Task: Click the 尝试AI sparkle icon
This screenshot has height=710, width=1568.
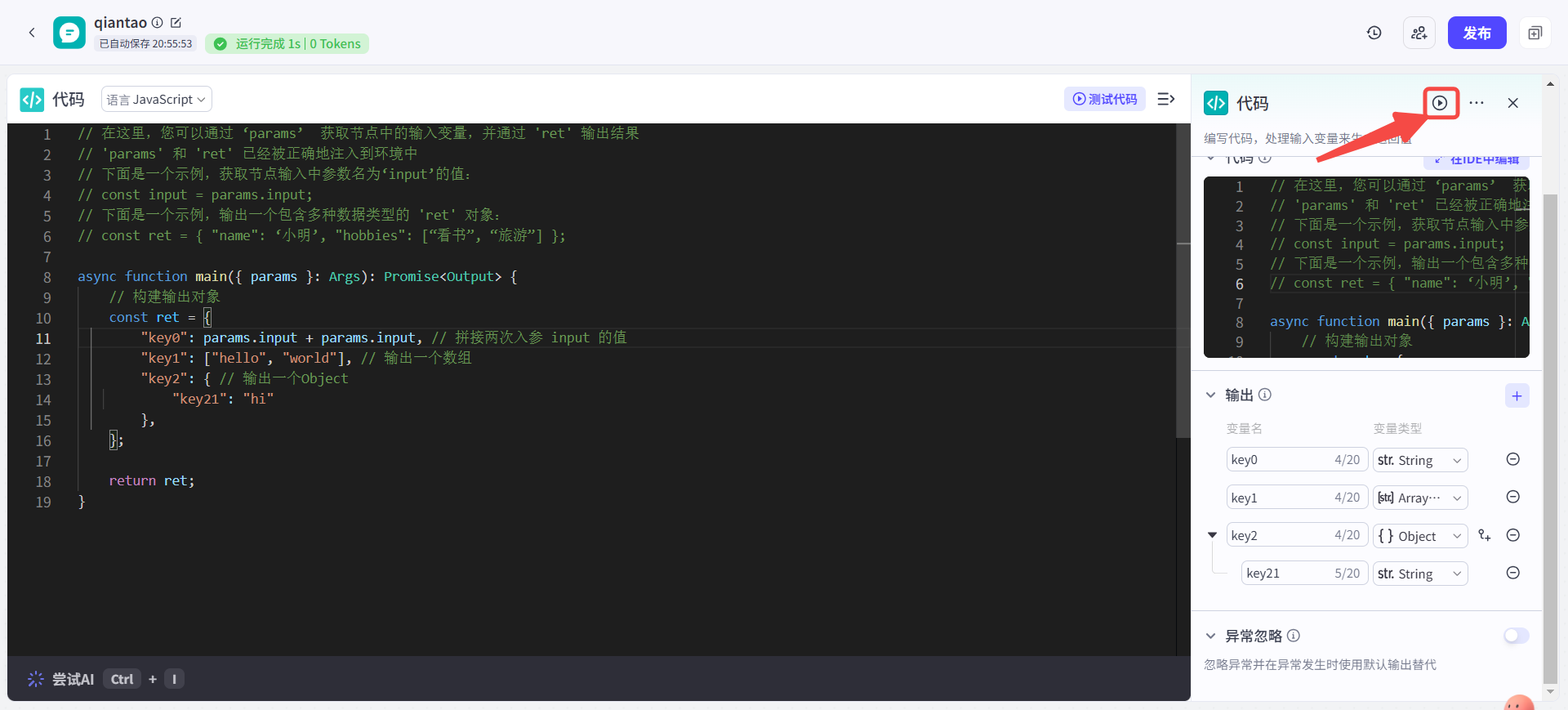Action: tap(36, 679)
